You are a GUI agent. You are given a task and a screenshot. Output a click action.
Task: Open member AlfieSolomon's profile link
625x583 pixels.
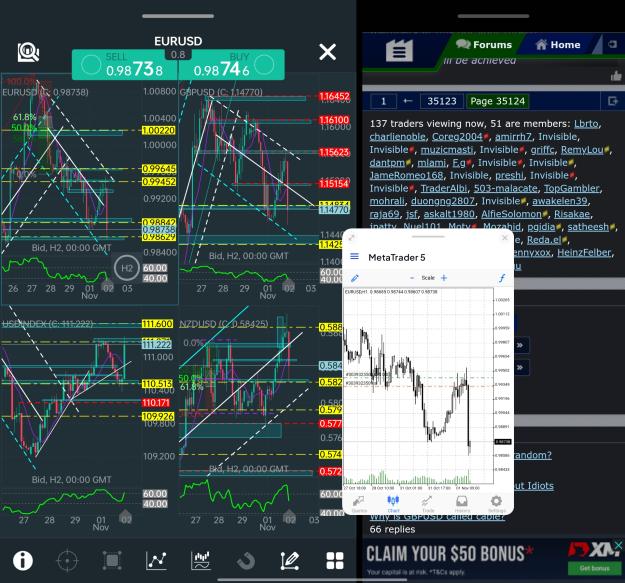tap(511, 214)
